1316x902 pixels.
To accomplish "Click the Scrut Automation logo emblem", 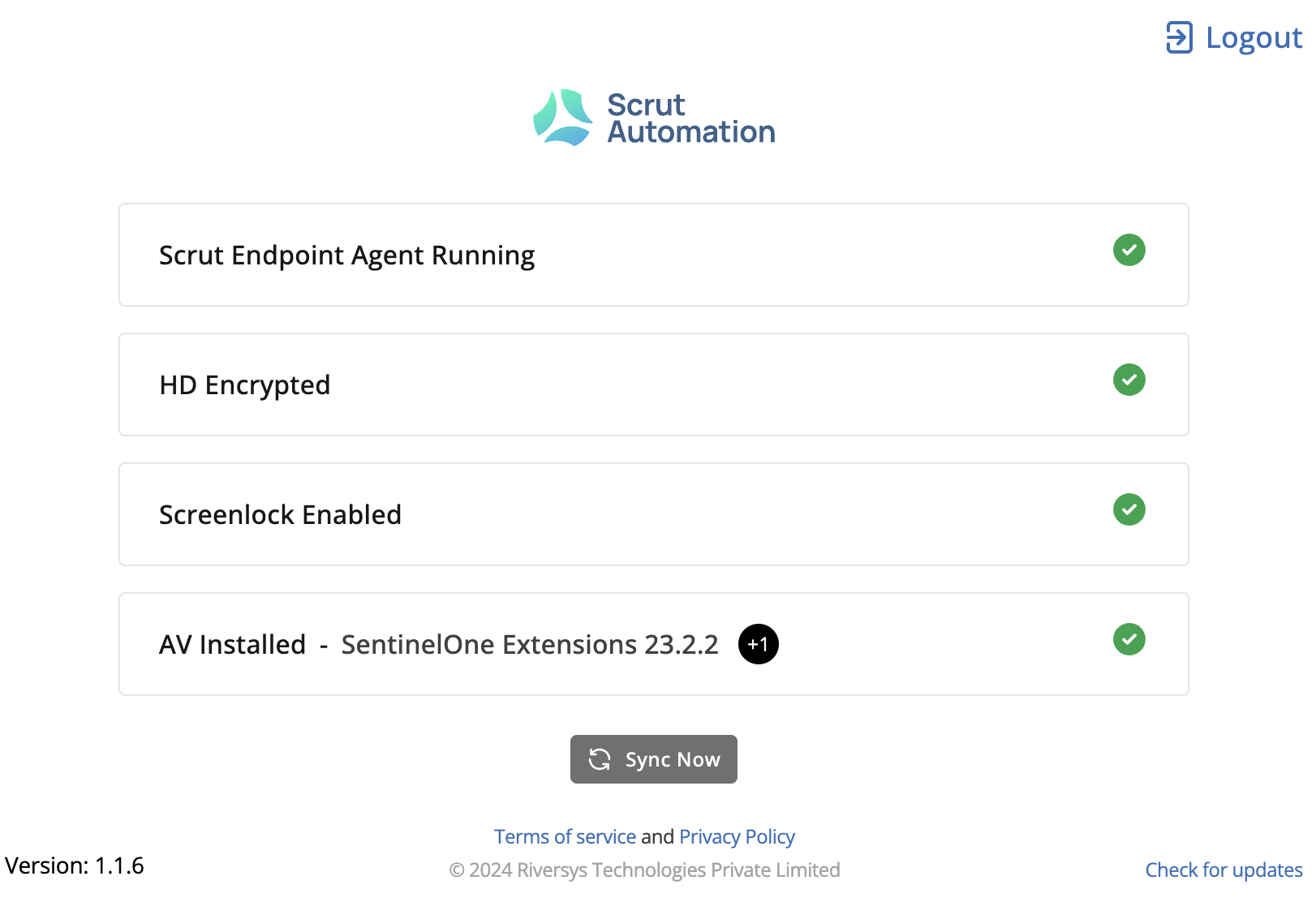I will pyautogui.click(x=563, y=118).
